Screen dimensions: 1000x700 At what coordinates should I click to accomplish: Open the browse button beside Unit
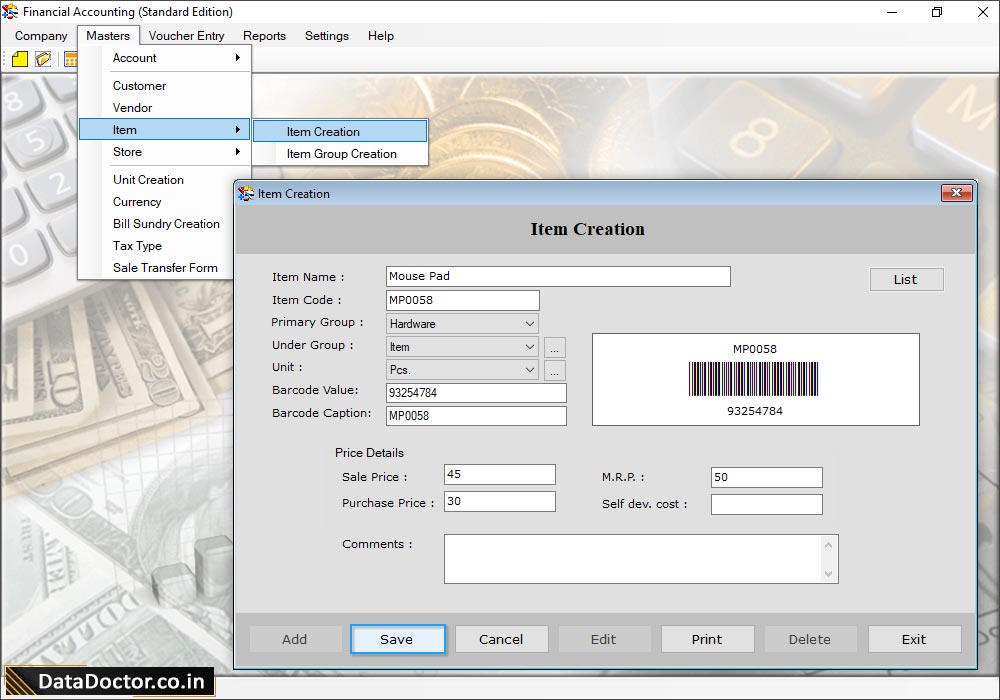(x=555, y=371)
